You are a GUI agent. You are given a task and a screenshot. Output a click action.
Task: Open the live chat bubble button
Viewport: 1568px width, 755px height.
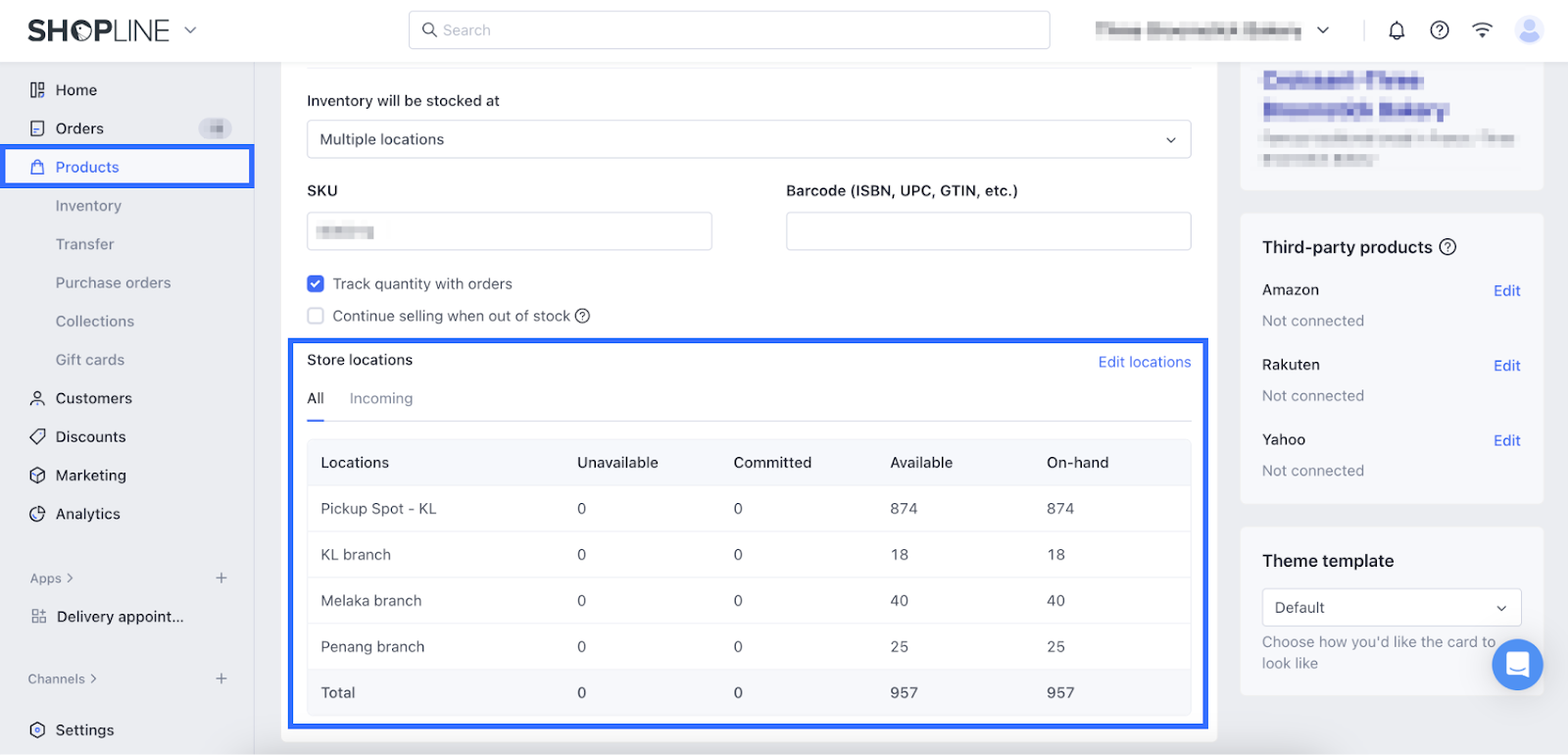coord(1517,665)
